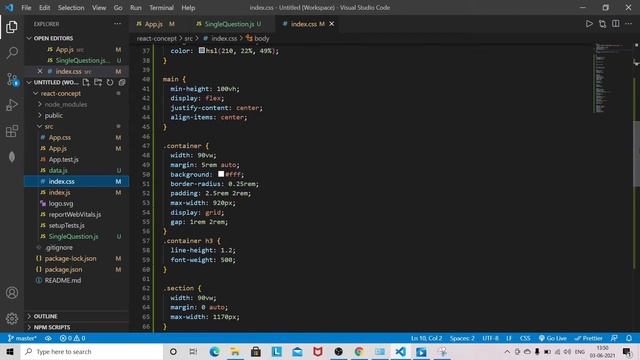Open Chrome from the taskbar
This screenshot has width=640, height=360.
(x=359, y=351)
